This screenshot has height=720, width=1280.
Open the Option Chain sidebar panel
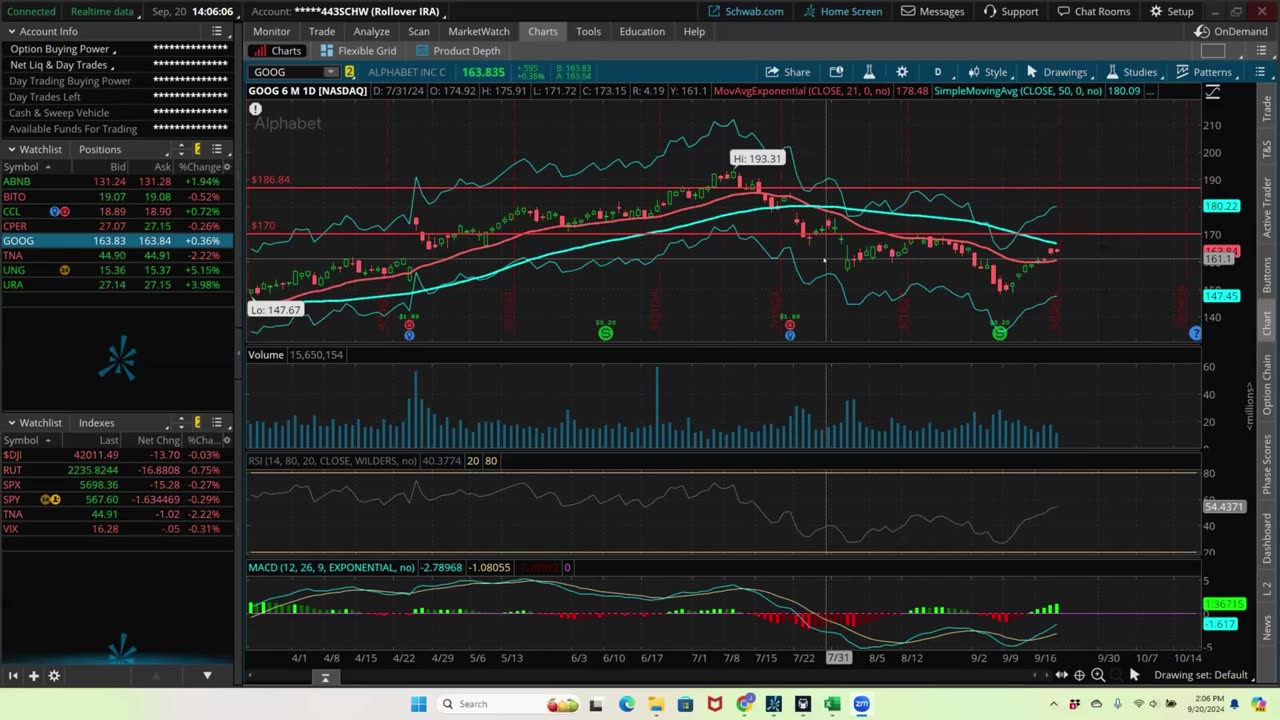[x=1267, y=385]
